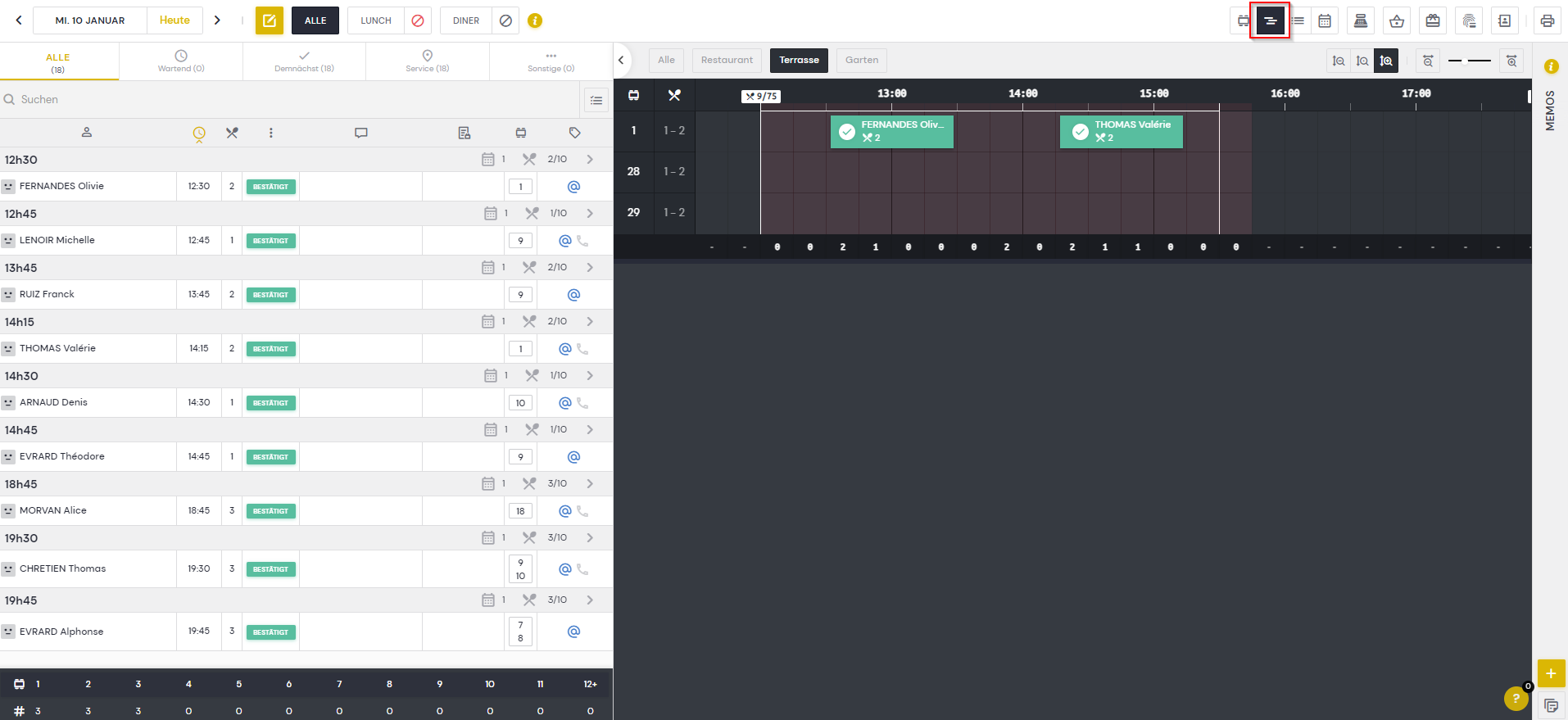This screenshot has height=720, width=1568.
Task: Expand the 13h45 time slot chevron
Action: pyautogui.click(x=590, y=267)
